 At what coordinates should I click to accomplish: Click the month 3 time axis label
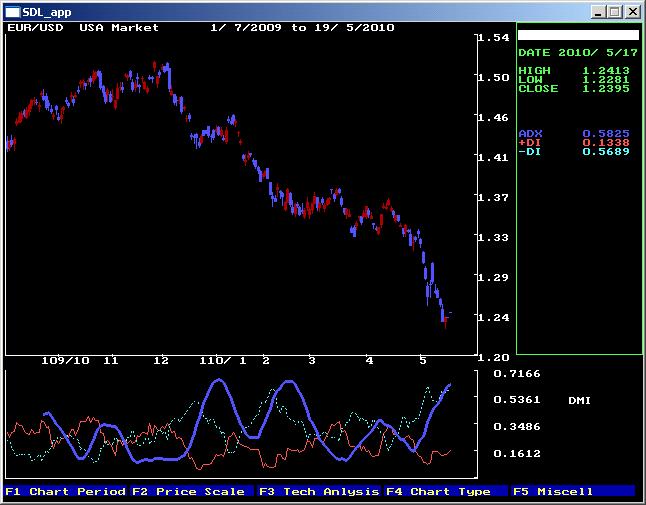[312, 361]
